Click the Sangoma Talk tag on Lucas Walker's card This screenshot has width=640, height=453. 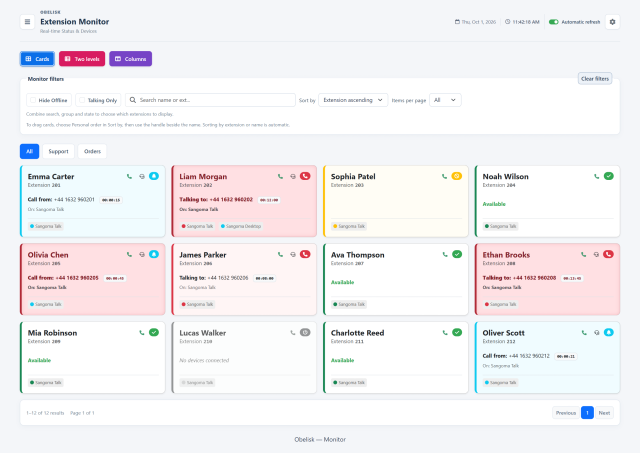[x=197, y=382]
